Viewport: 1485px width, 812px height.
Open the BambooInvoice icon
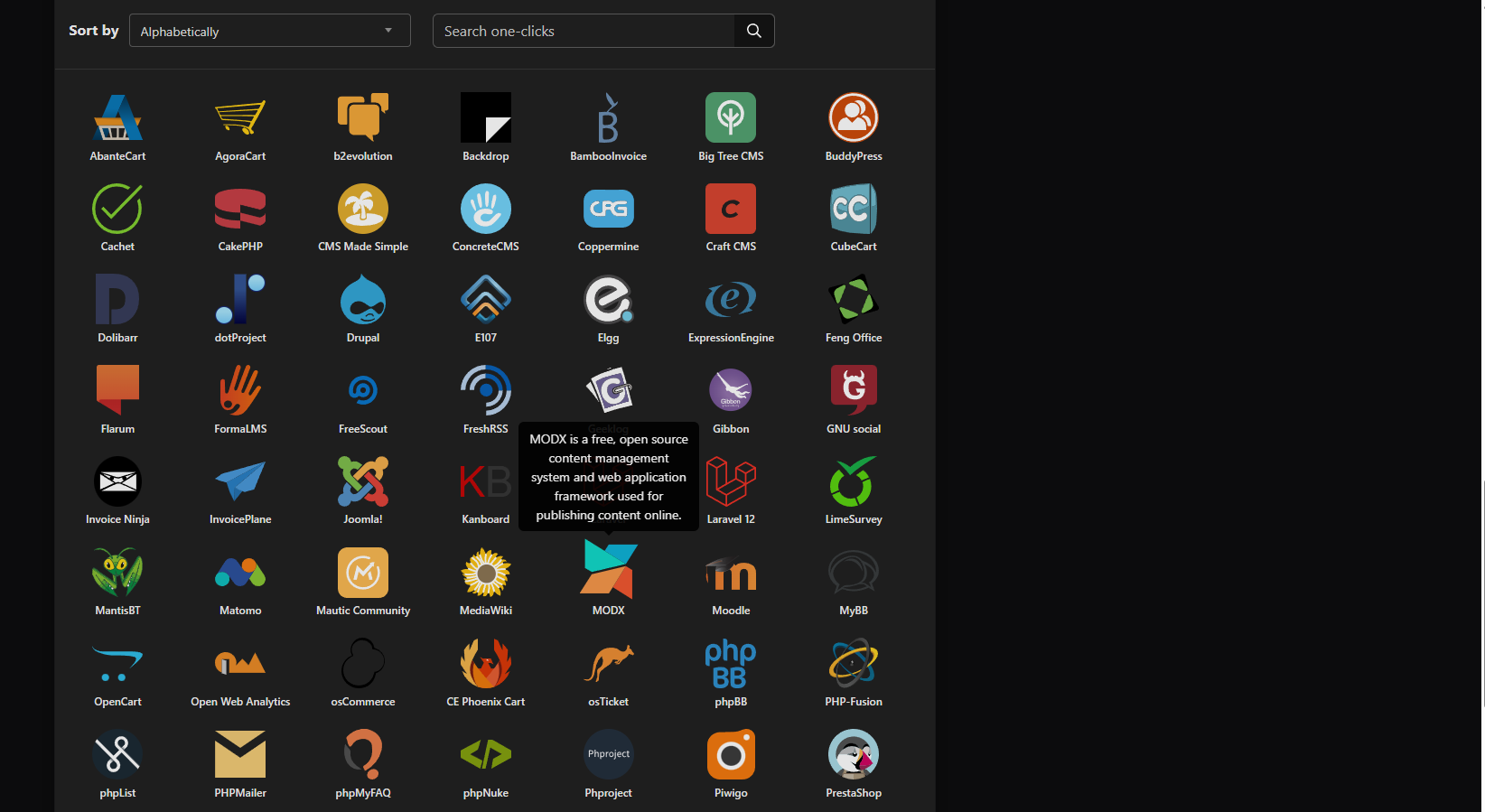609,117
